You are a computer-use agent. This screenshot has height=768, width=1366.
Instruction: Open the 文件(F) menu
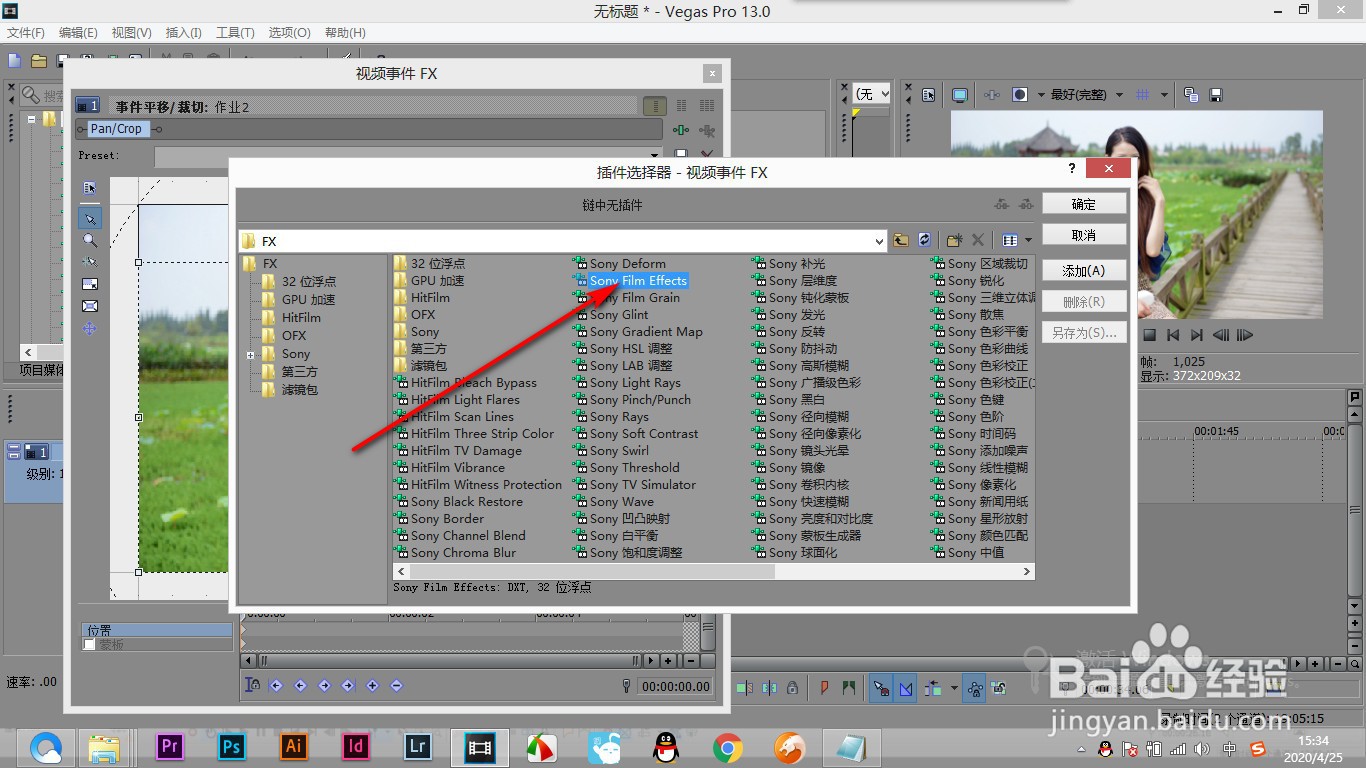tap(26, 33)
